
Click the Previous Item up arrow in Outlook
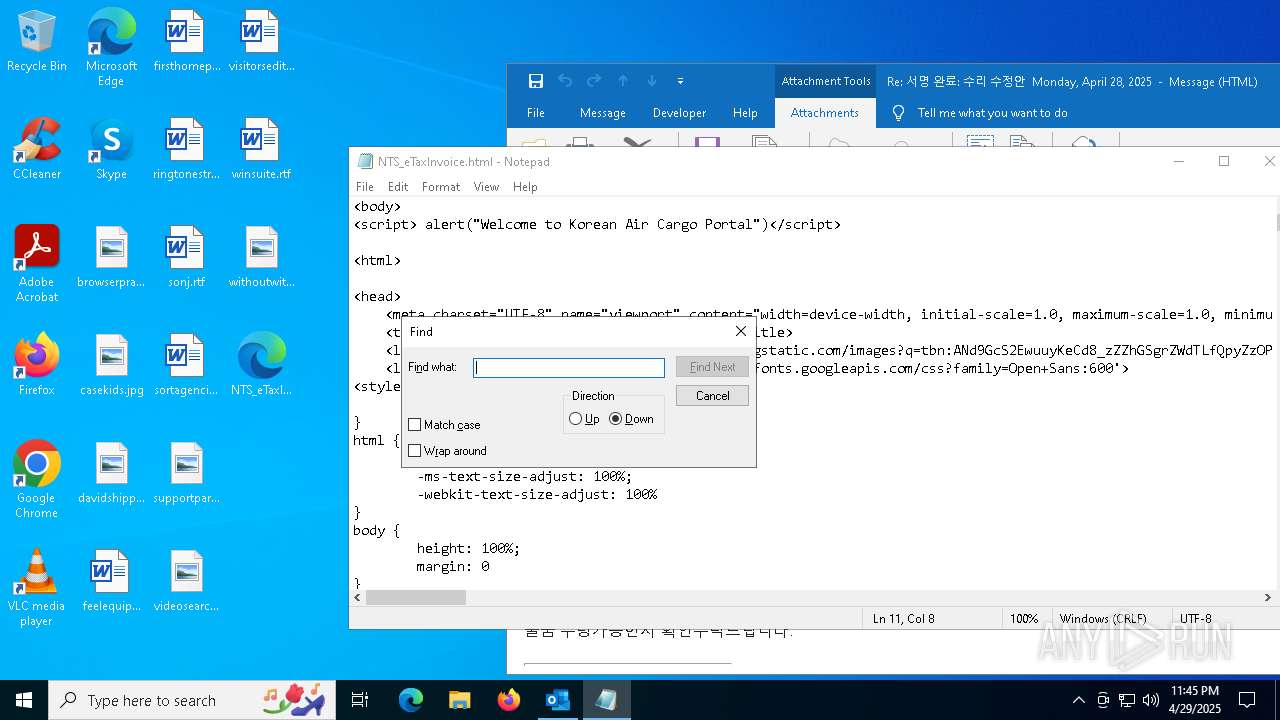click(x=623, y=81)
